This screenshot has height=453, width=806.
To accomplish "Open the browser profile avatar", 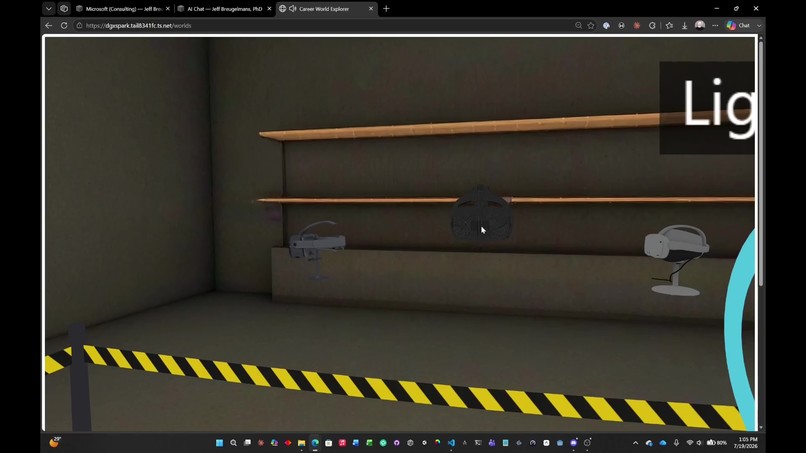I will coord(700,25).
